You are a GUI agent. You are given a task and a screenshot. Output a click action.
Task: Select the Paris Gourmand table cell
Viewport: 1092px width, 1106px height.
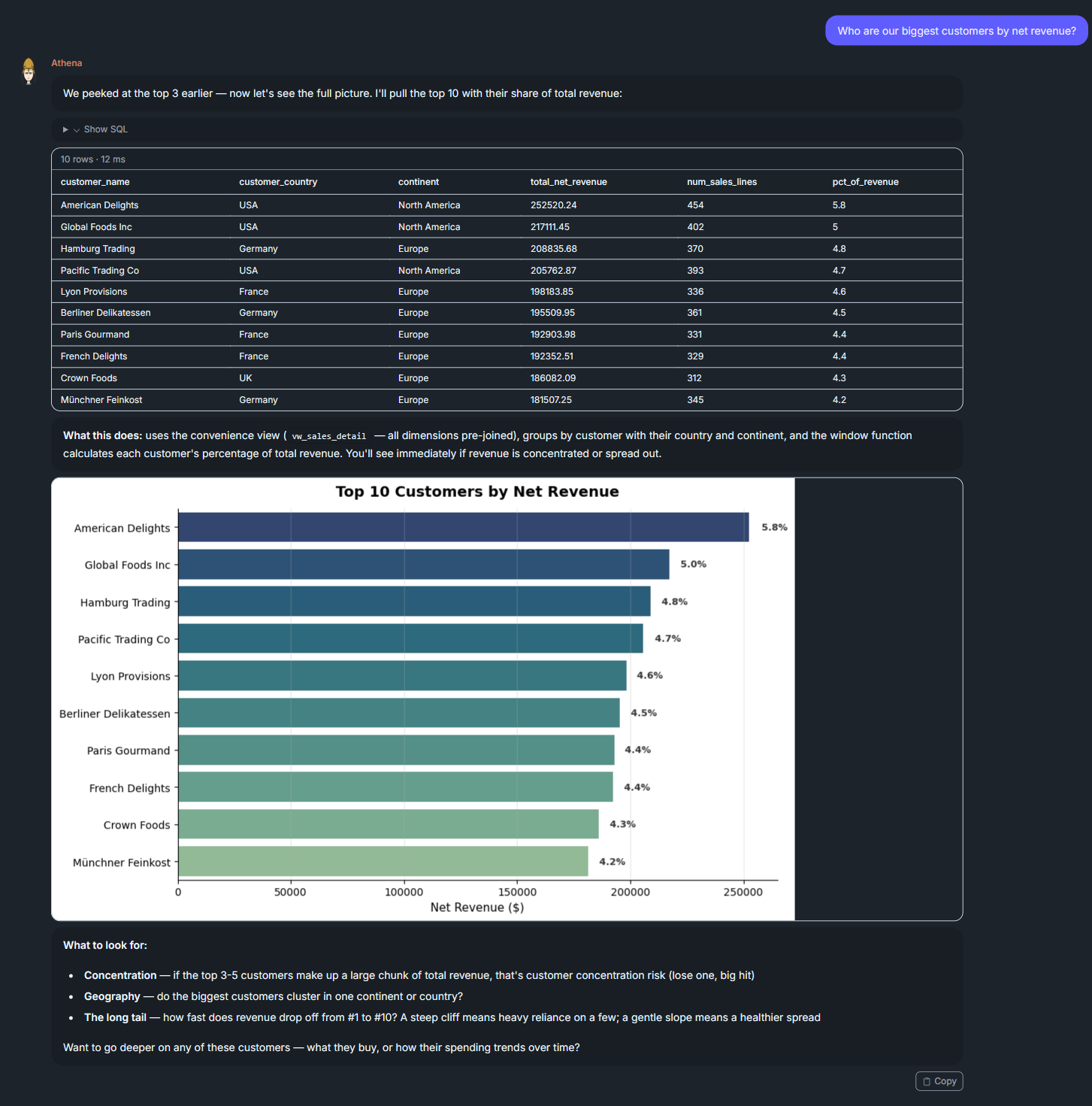click(95, 335)
